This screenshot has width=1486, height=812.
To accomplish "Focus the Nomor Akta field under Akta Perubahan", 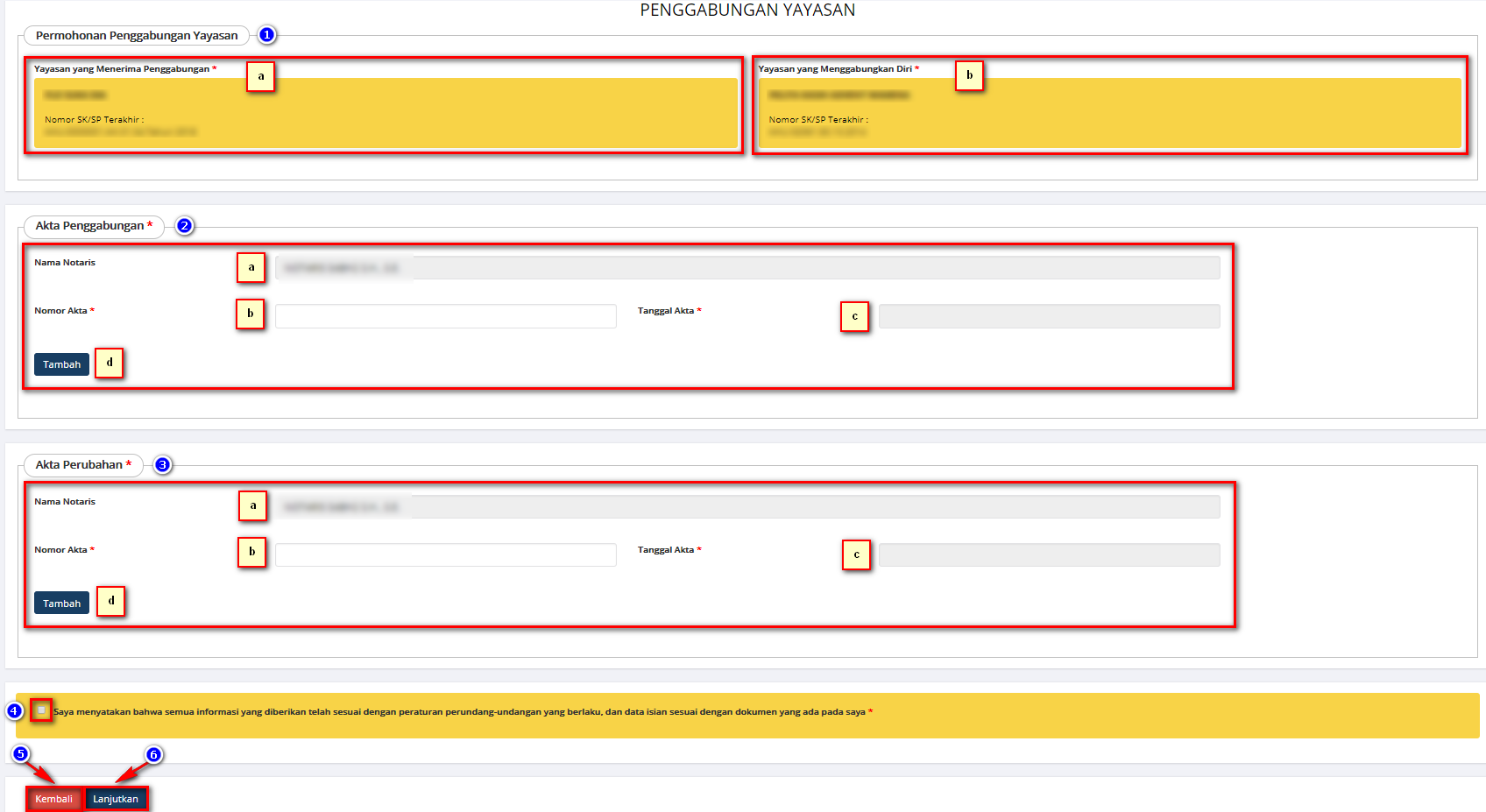I will [x=445, y=555].
